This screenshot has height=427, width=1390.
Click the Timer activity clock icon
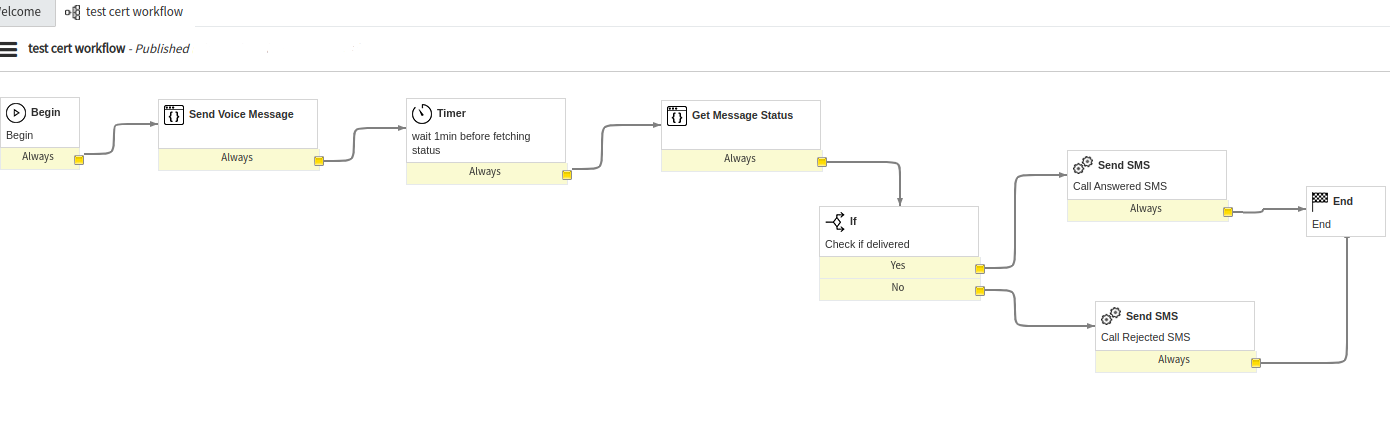click(422, 114)
